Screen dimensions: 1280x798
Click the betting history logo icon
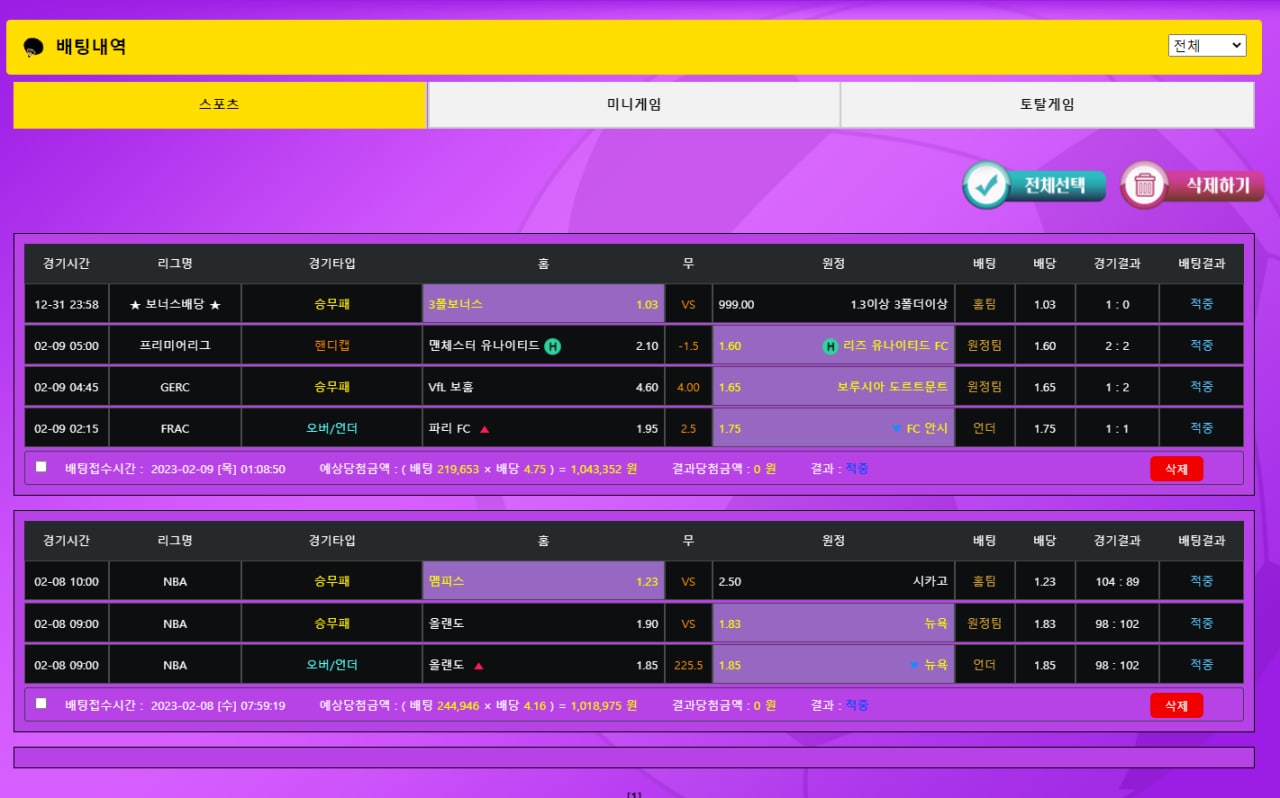[33, 47]
